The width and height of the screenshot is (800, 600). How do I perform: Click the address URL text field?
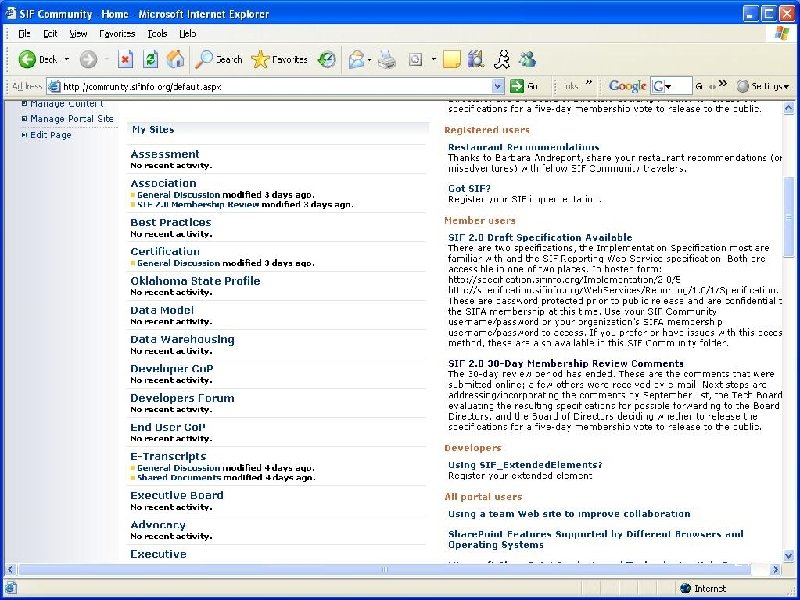(277, 86)
